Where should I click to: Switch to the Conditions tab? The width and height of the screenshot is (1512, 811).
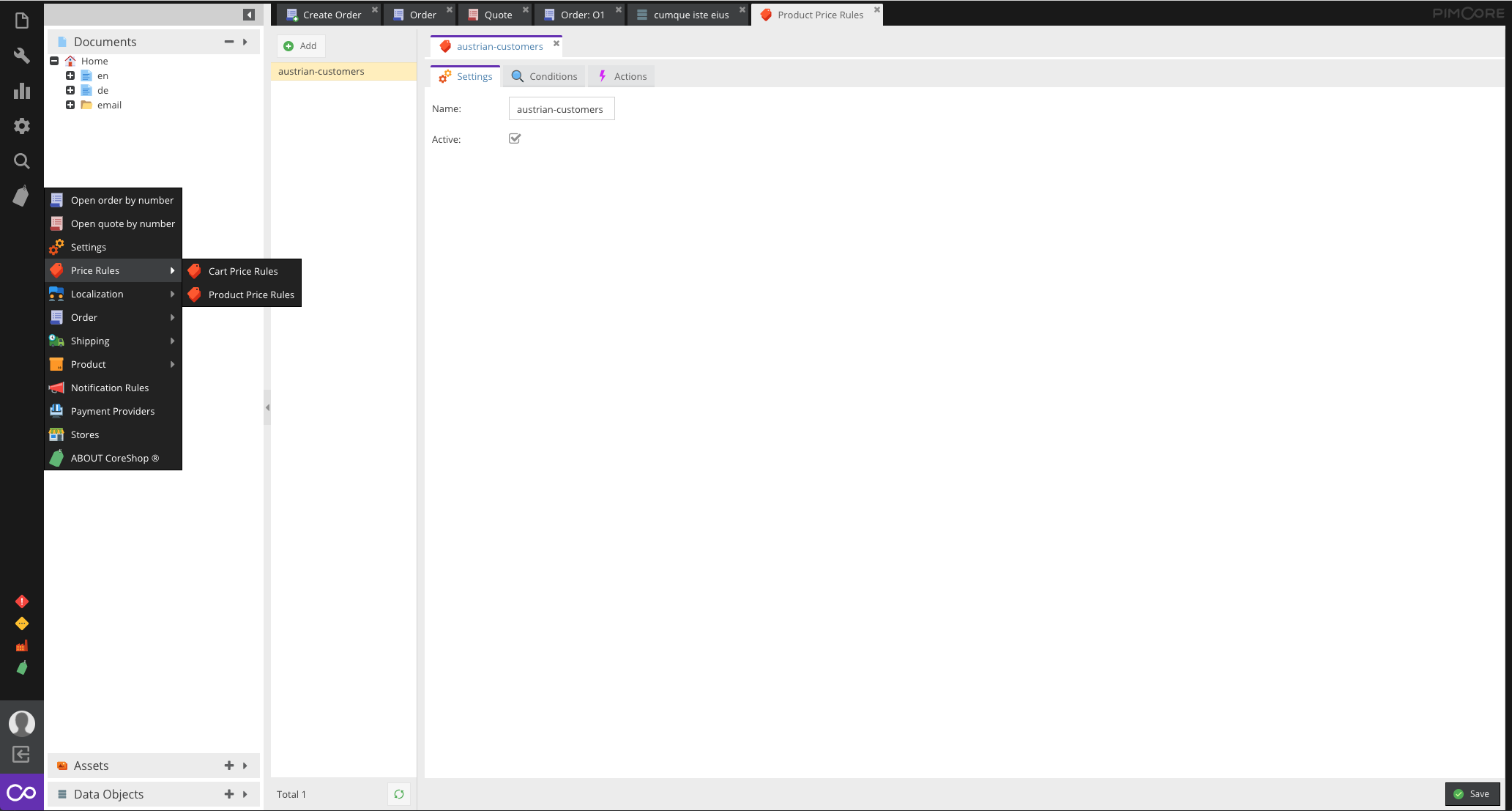tap(545, 76)
